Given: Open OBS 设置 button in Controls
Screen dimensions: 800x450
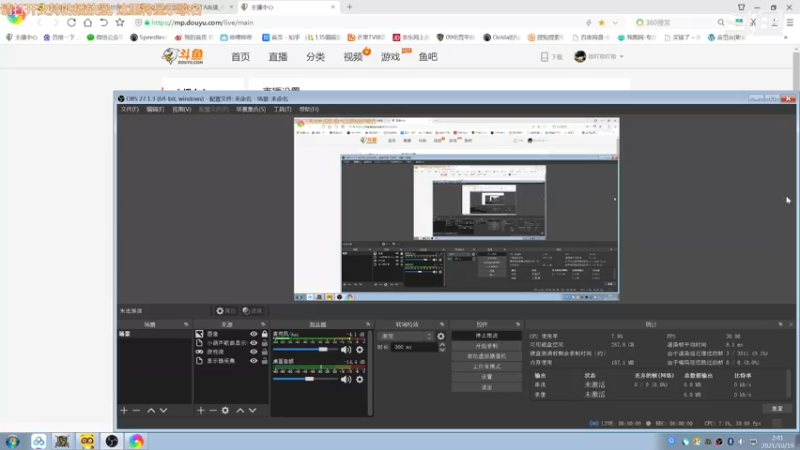Looking at the screenshot, I should 486,377.
